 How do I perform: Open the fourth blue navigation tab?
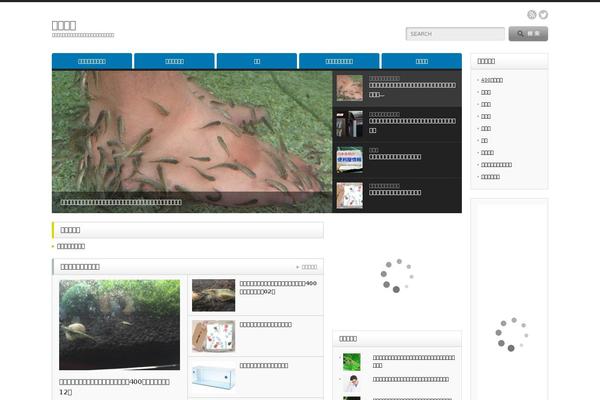click(x=339, y=61)
